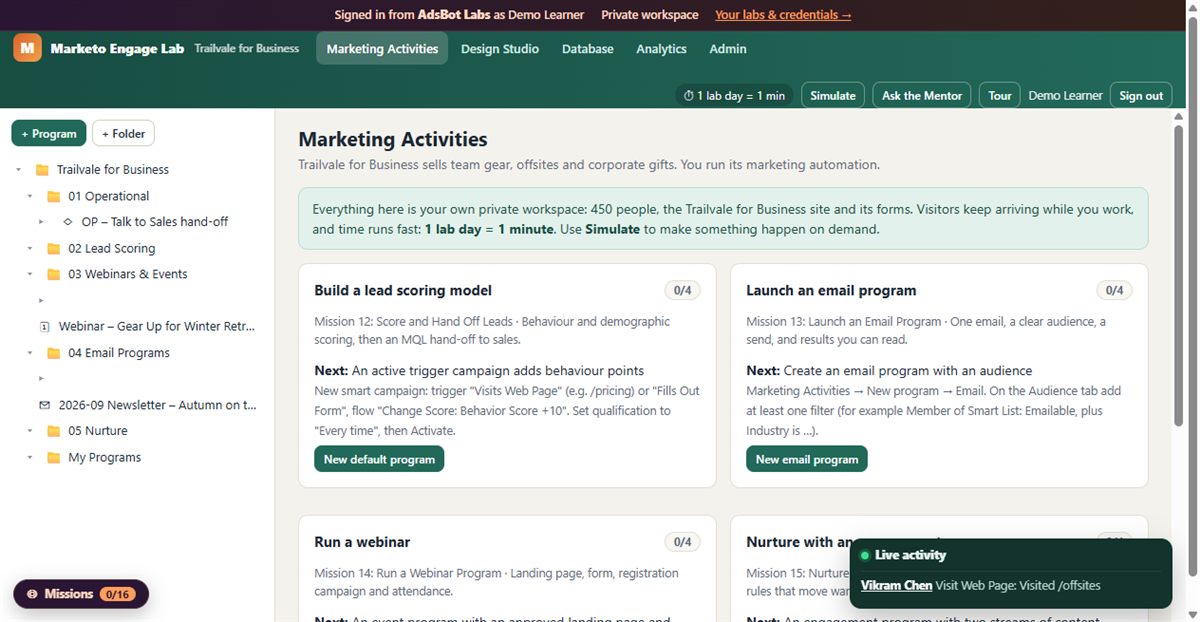
Task: Click the Marketo Engage Lab title
Action: 117,48
